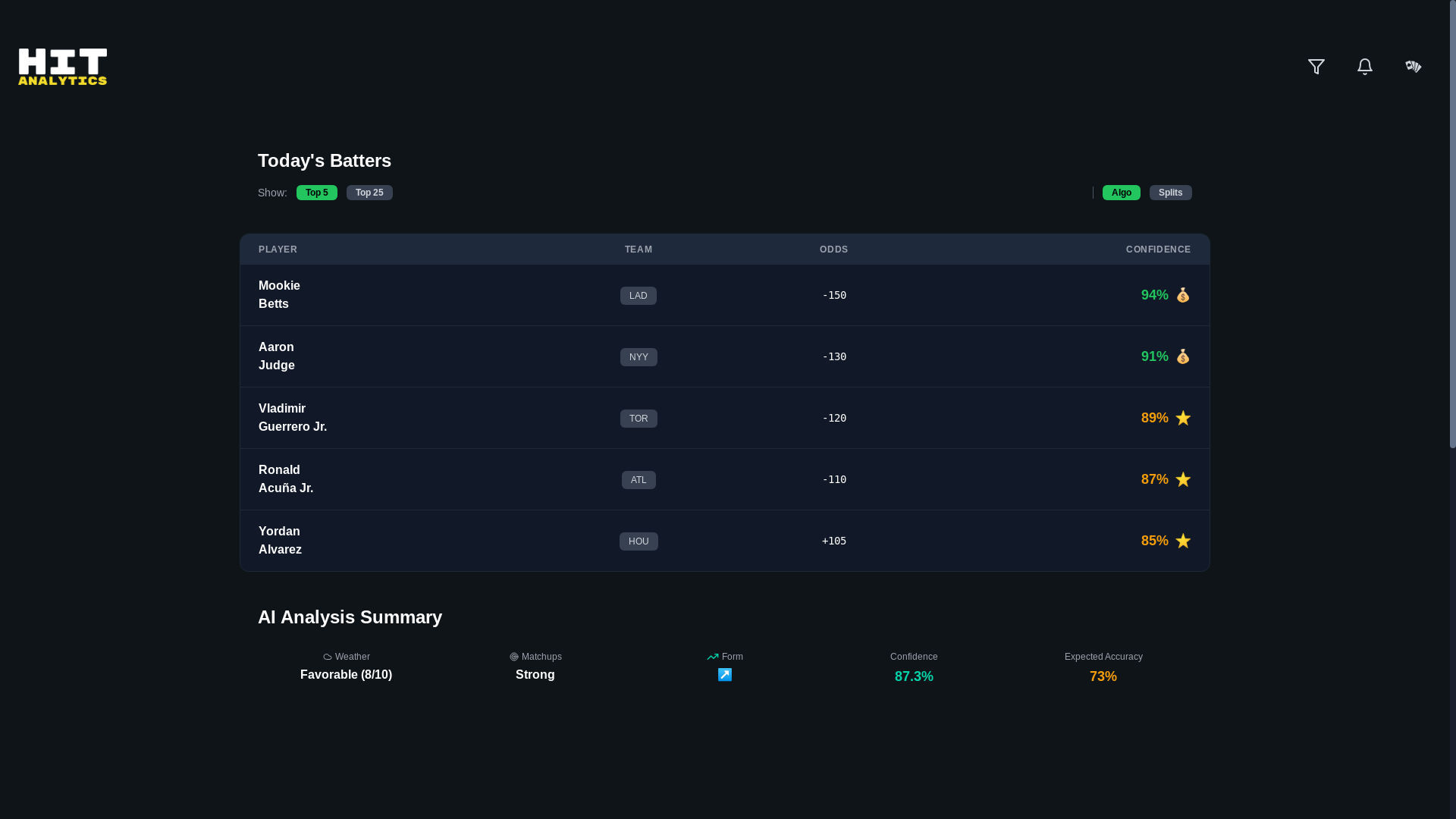This screenshot has width=1456, height=819.
Task: Click the NYY team badge
Action: (x=639, y=357)
